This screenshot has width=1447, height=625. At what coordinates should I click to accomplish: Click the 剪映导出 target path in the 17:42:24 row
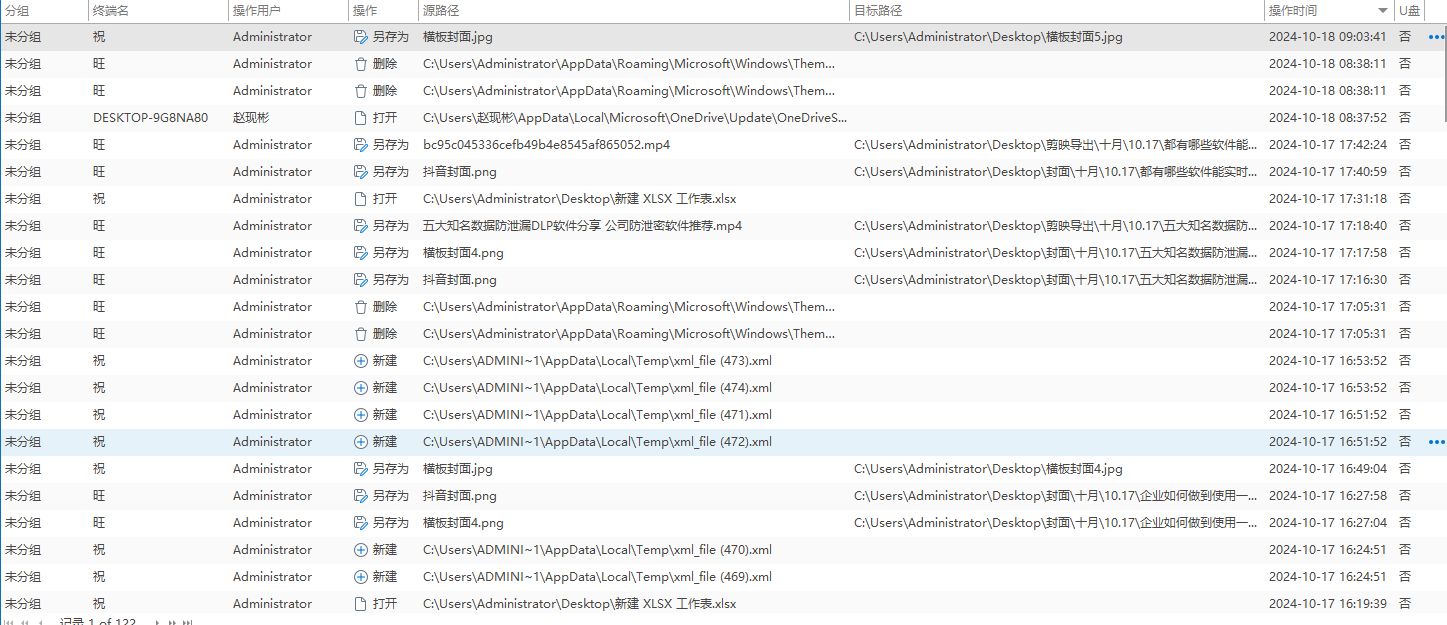click(x=1056, y=145)
